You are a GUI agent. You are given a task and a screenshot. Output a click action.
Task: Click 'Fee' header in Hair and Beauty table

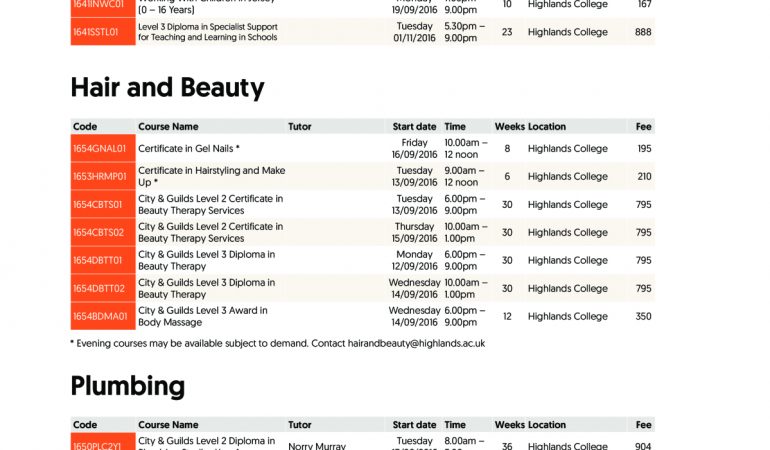[643, 127]
